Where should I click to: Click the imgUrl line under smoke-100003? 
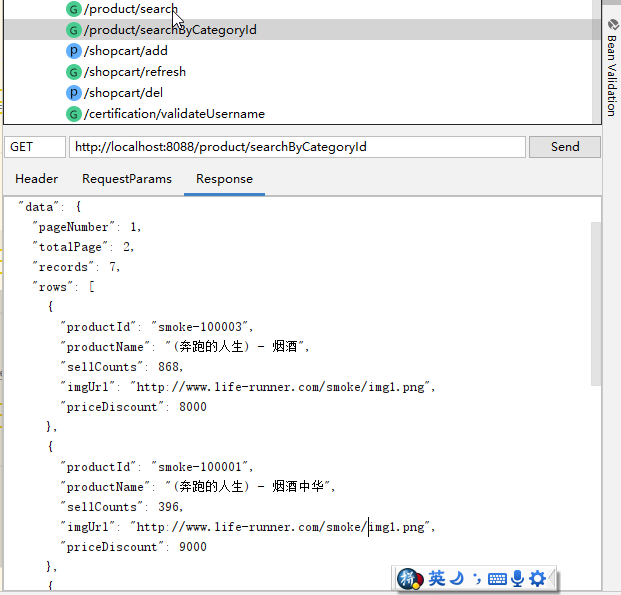(248, 387)
